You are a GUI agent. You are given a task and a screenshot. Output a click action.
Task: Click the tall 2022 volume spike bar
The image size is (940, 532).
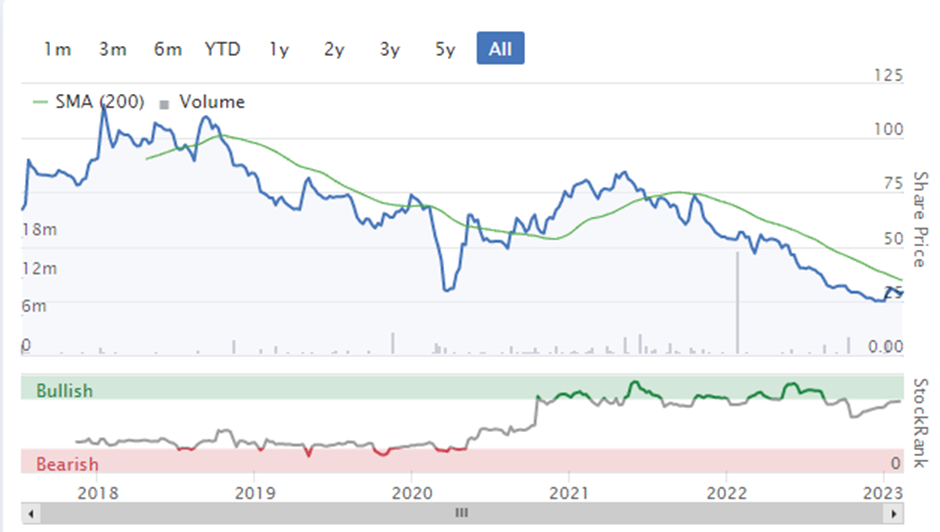click(x=737, y=302)
